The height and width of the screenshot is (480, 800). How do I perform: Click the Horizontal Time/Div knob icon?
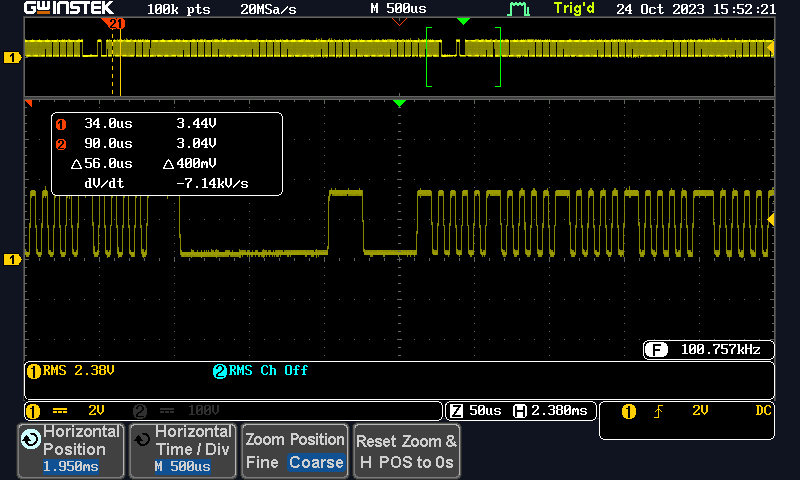[142, 439]
